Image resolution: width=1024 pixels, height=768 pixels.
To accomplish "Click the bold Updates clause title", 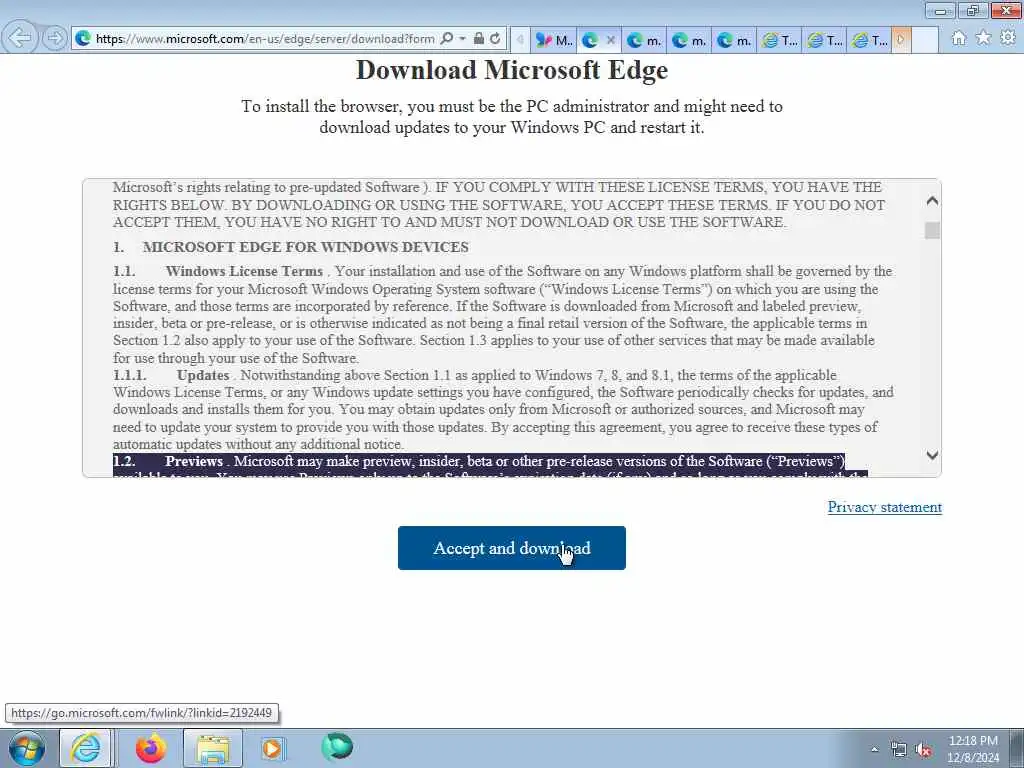I will 202,376.
